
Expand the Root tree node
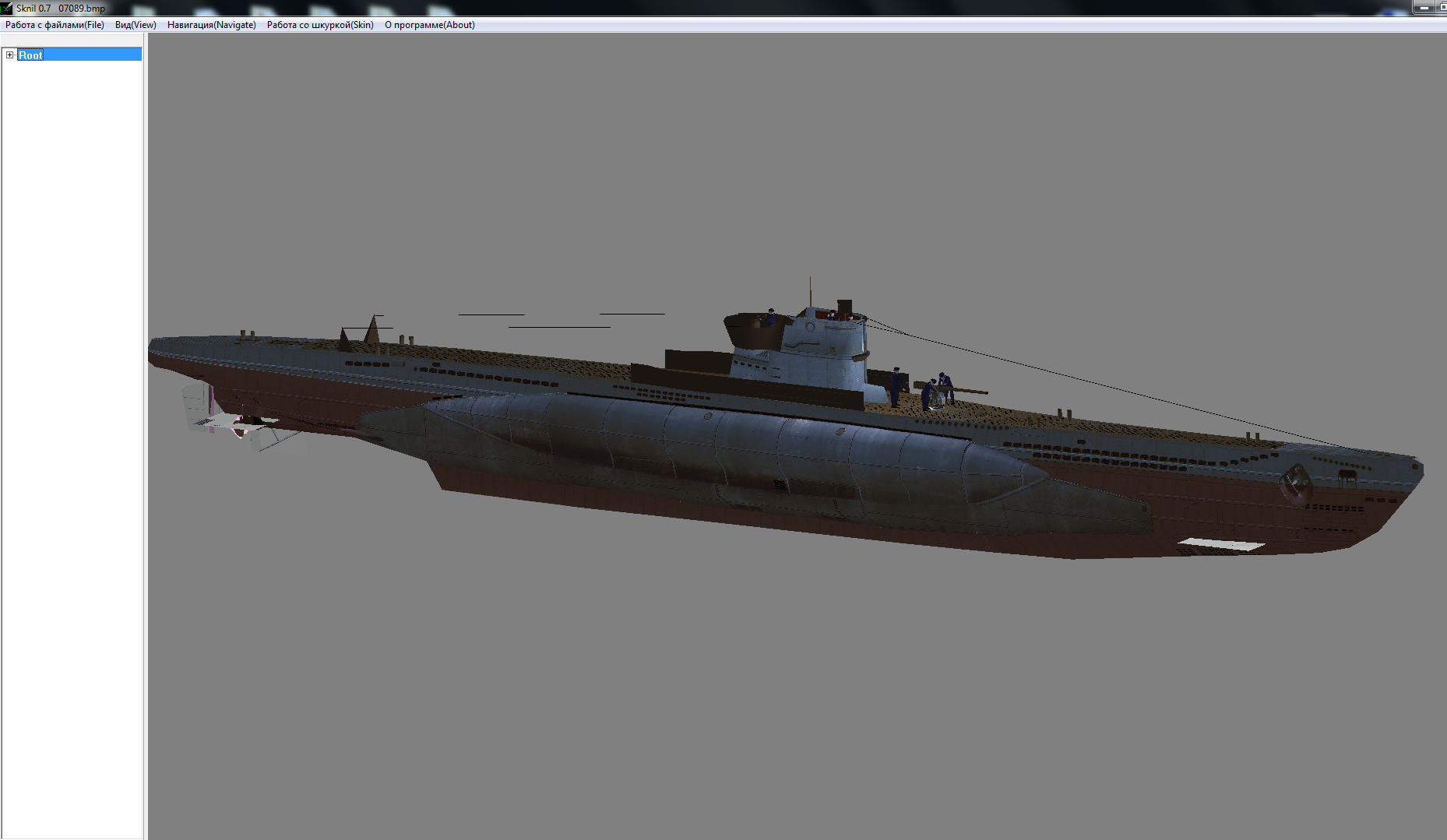(x=9, y=55)
